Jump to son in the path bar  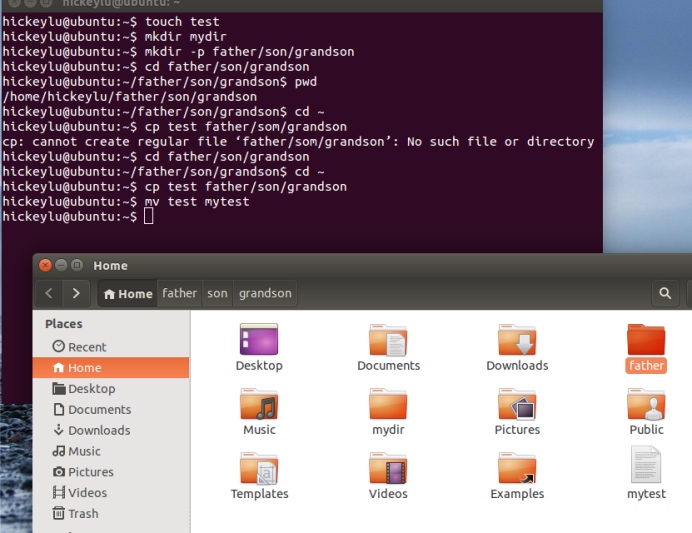(x=217, y=294)
